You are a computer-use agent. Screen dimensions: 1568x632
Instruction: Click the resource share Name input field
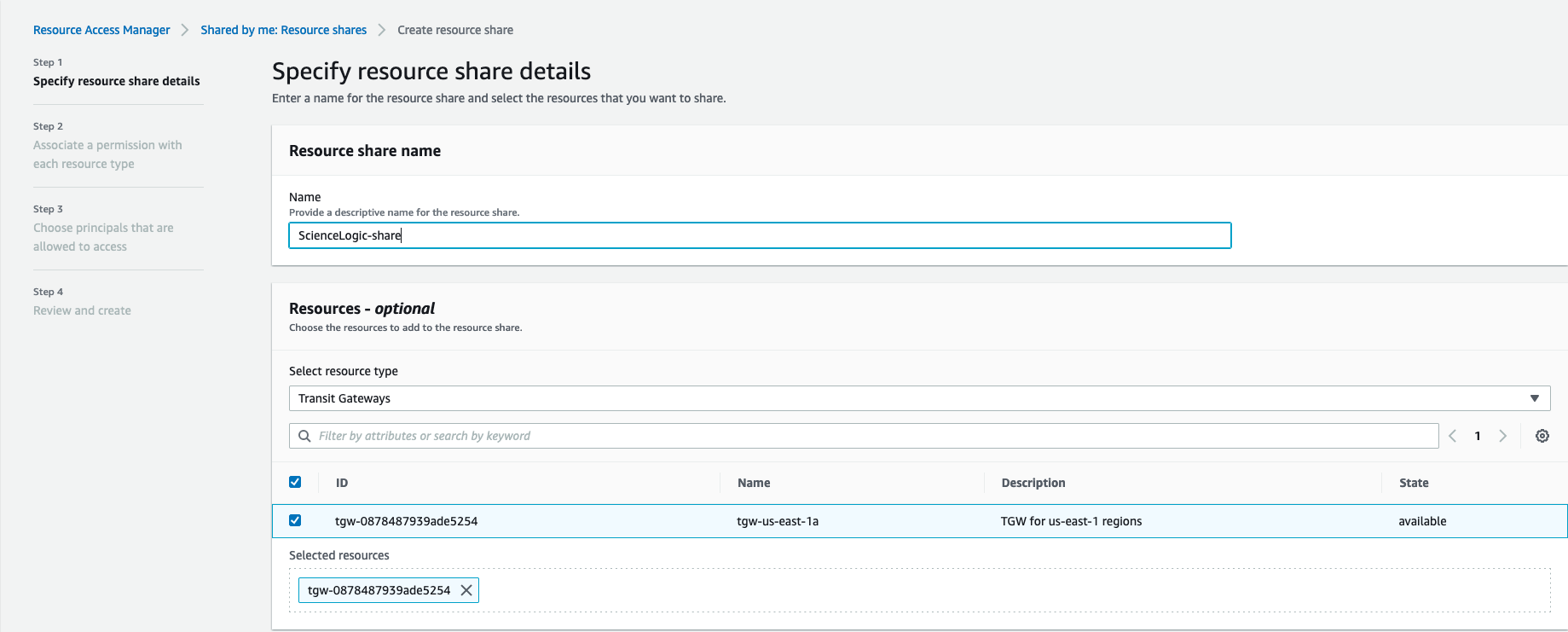tap(759, 235)
